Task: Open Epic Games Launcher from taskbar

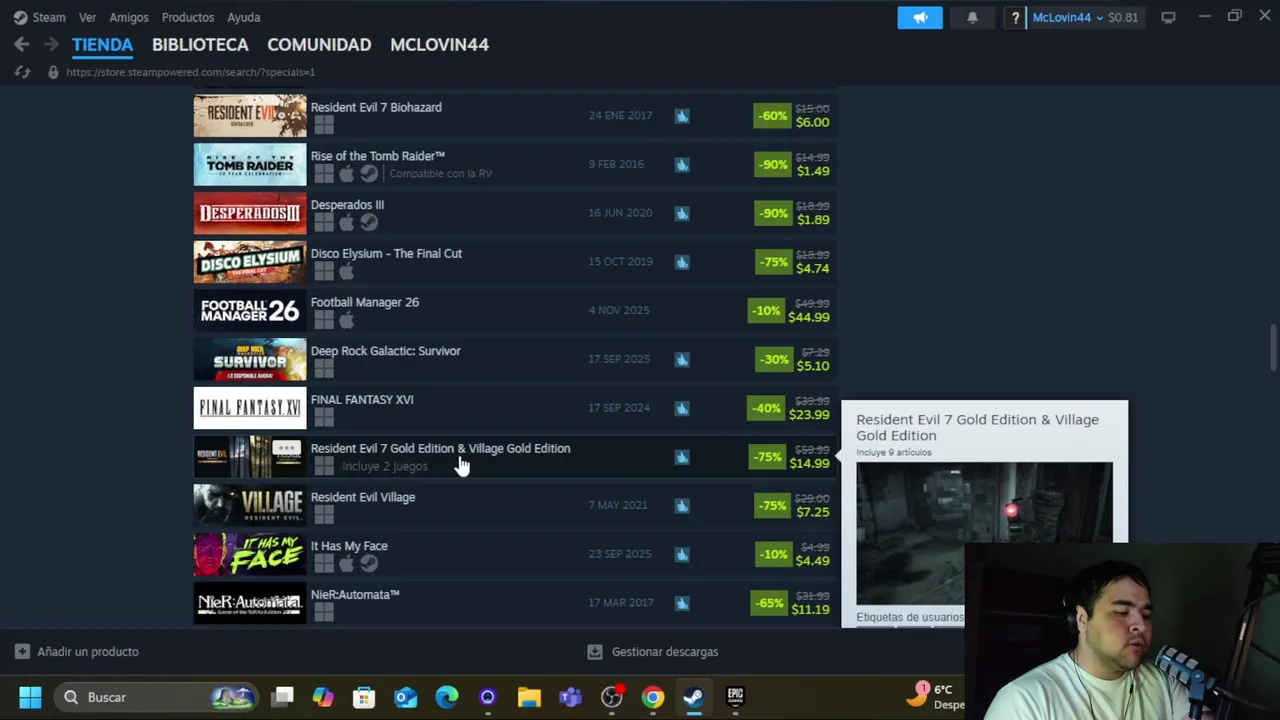Action: pyautogui.click(x=735, y=697)
